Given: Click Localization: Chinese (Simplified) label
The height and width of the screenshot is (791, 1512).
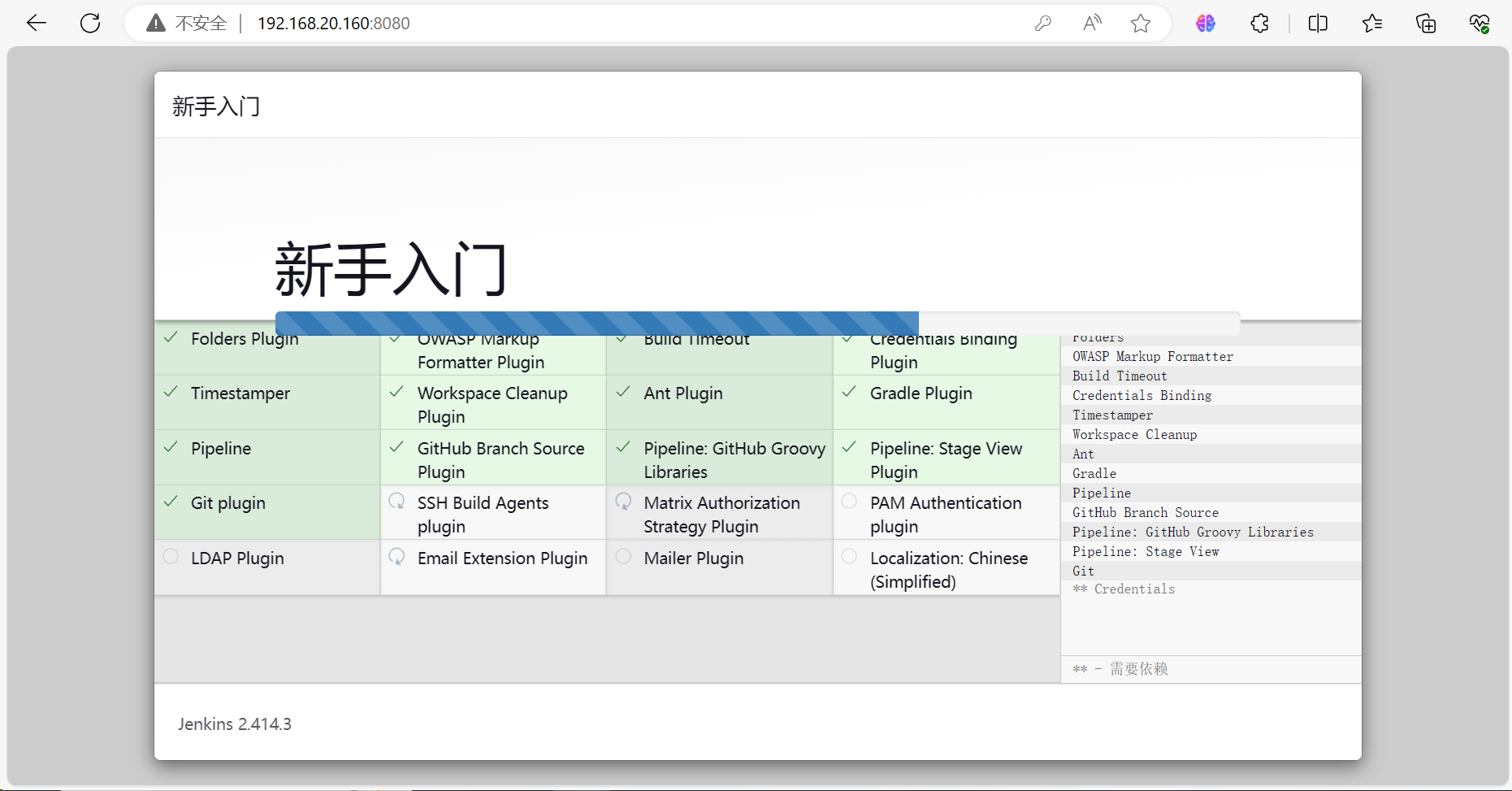Looking at the screenshot, I should pos(949,570).
